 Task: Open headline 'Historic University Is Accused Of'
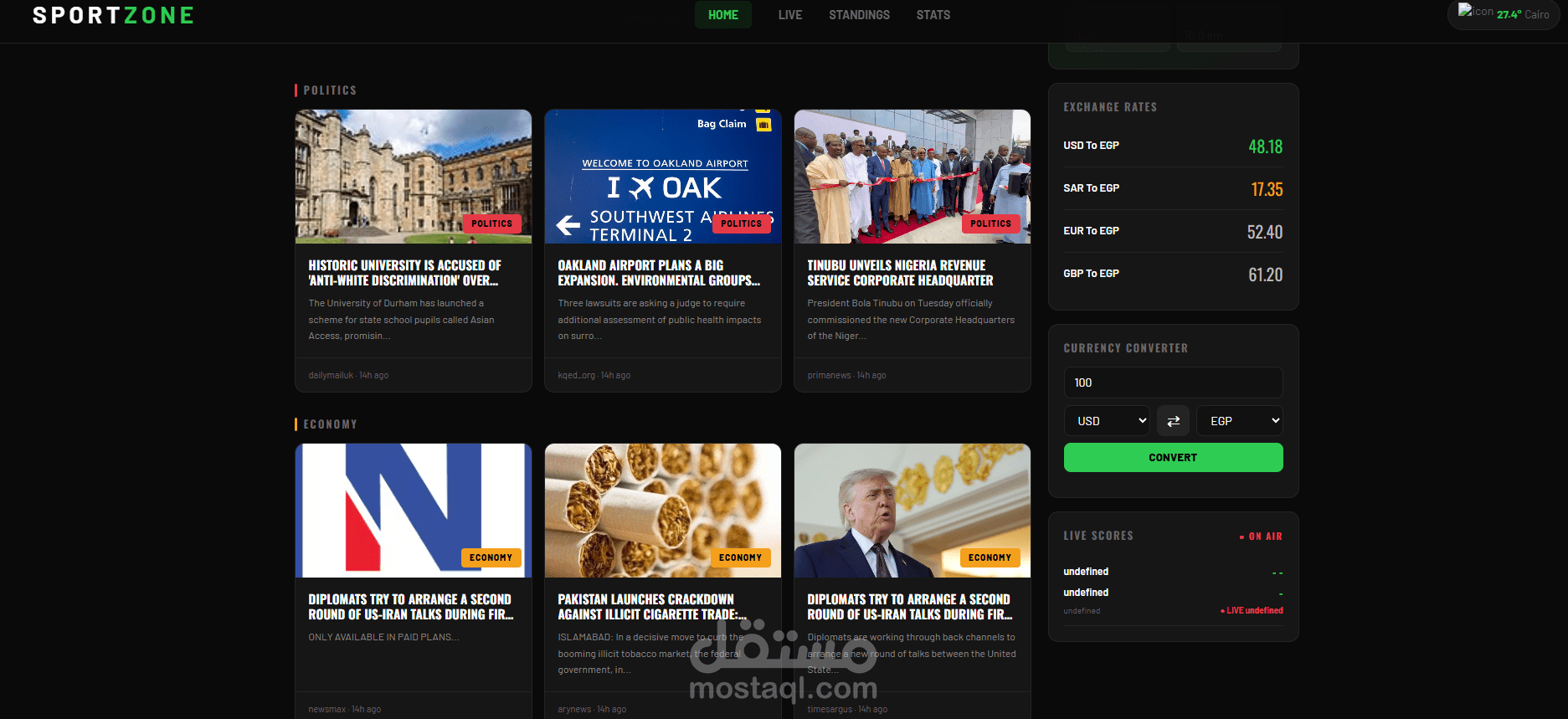[x=405, y=273]
